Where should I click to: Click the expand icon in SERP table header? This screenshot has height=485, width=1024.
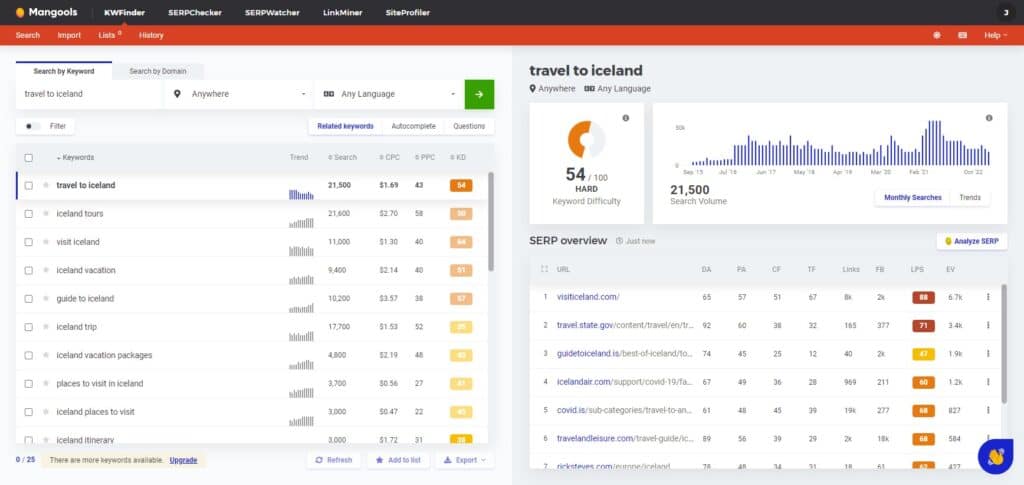coord(544,269)
